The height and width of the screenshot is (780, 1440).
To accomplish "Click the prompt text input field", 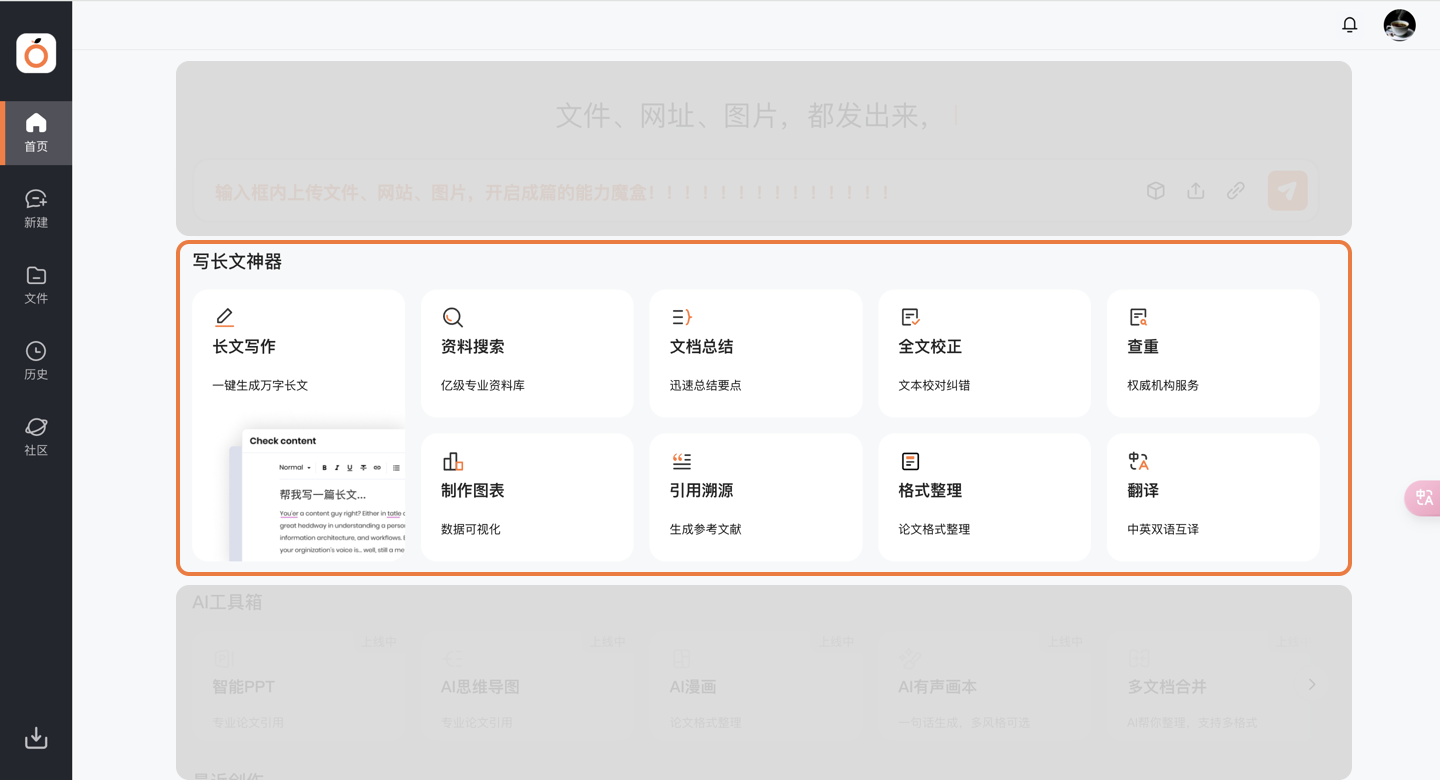I will pos(660,190).
